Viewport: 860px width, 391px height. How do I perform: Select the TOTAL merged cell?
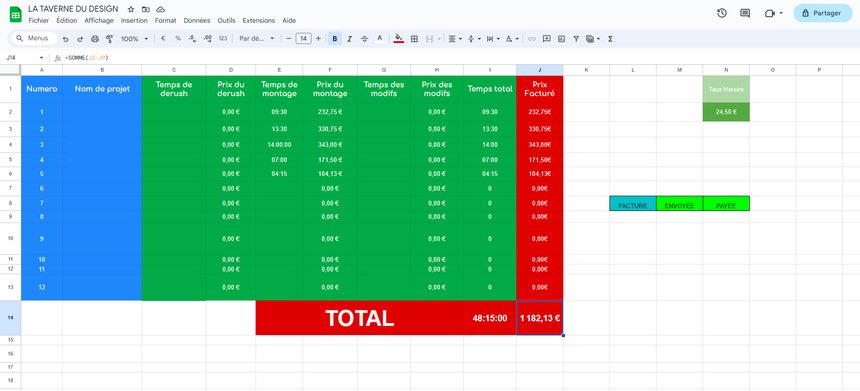coord(359,318)
